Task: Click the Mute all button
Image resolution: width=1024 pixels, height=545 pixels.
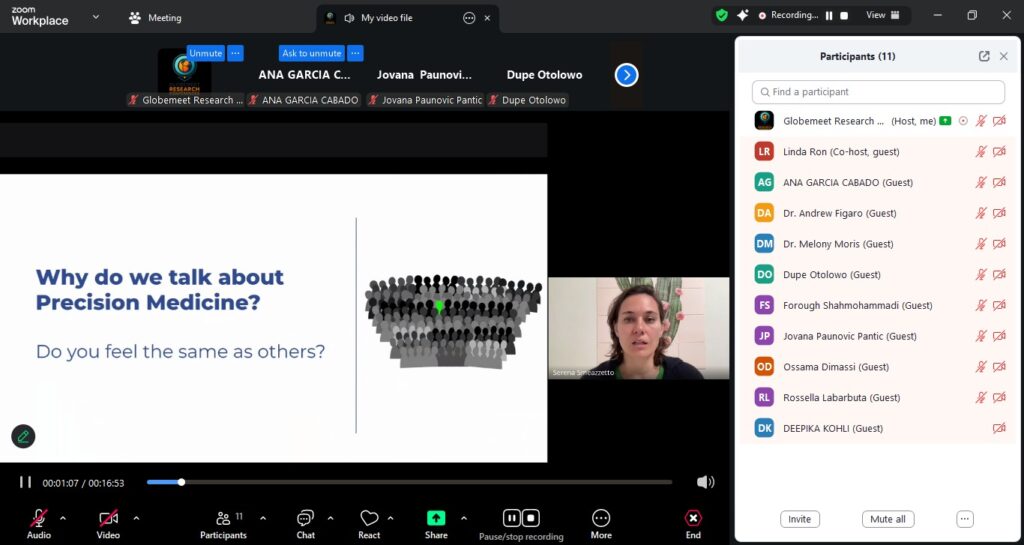Action: [887, 519]
